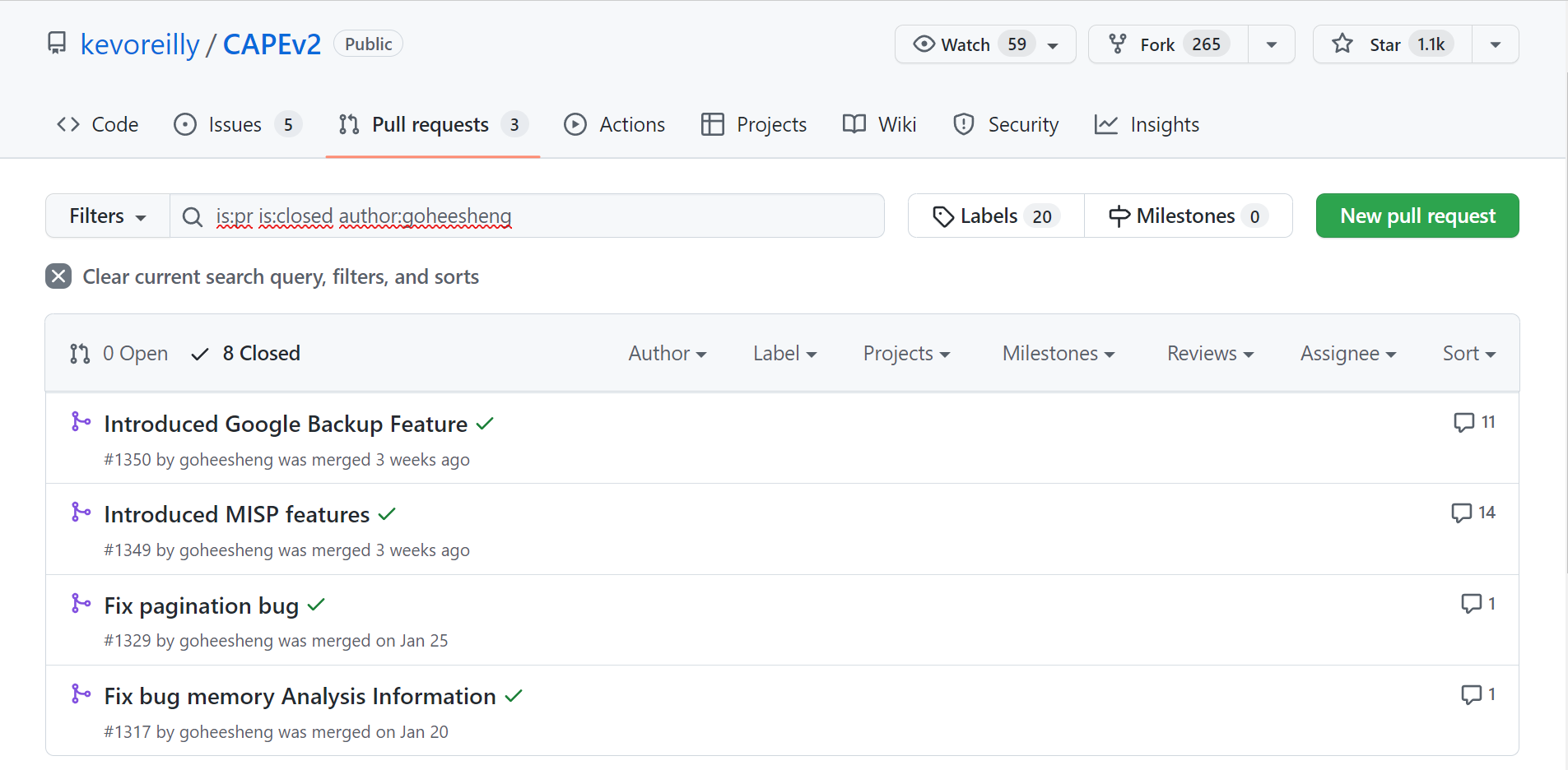The height and width of the screenshot is (770, 1568).
Task: Expand the Author filter dropdown
Action: (667, 354)
